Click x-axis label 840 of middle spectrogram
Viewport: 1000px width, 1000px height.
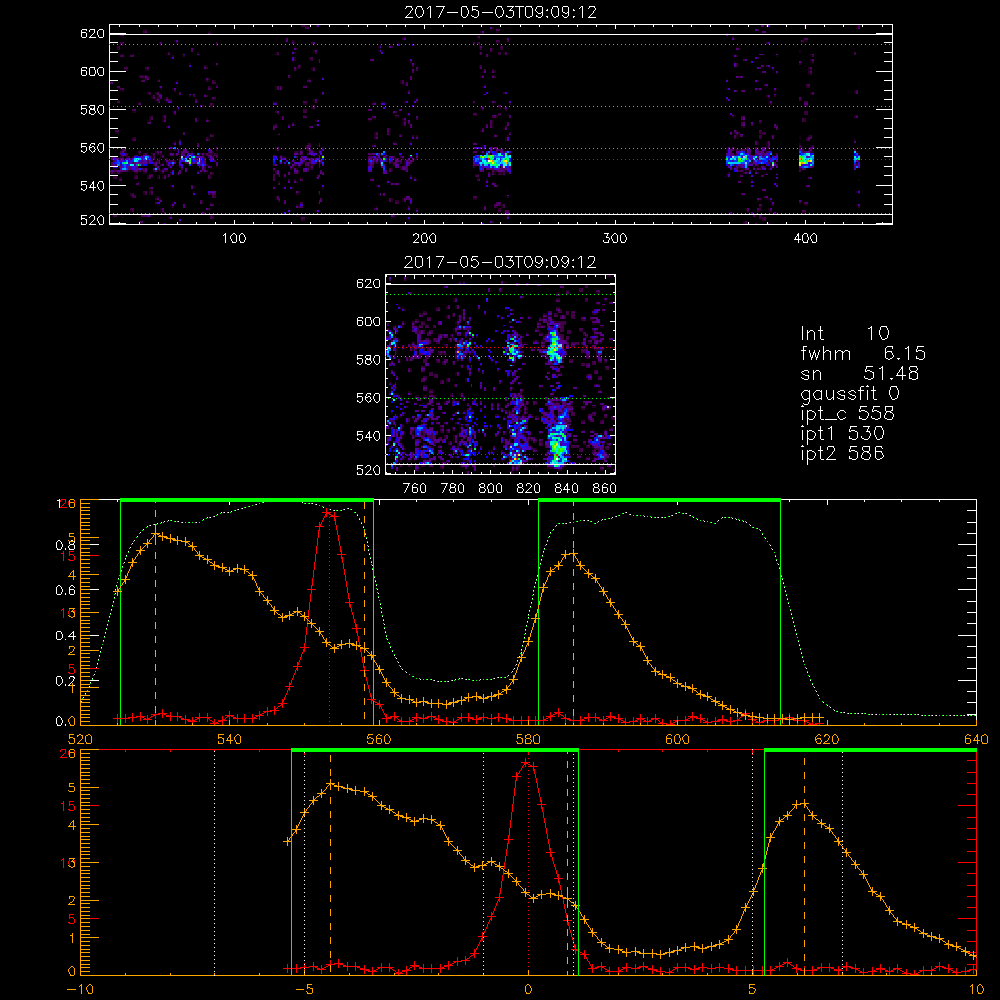[566, 489]
